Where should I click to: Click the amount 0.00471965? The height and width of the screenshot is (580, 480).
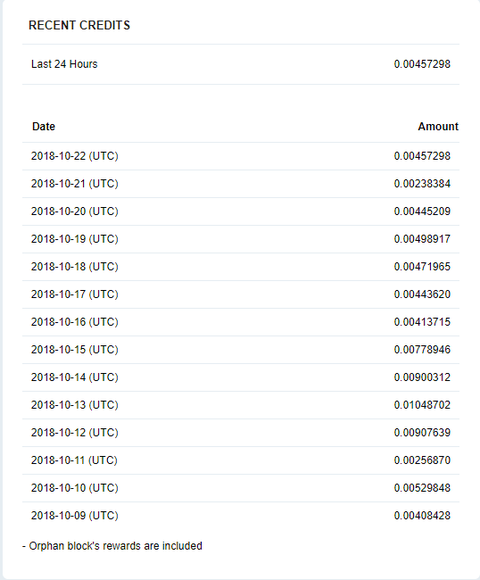422,267
